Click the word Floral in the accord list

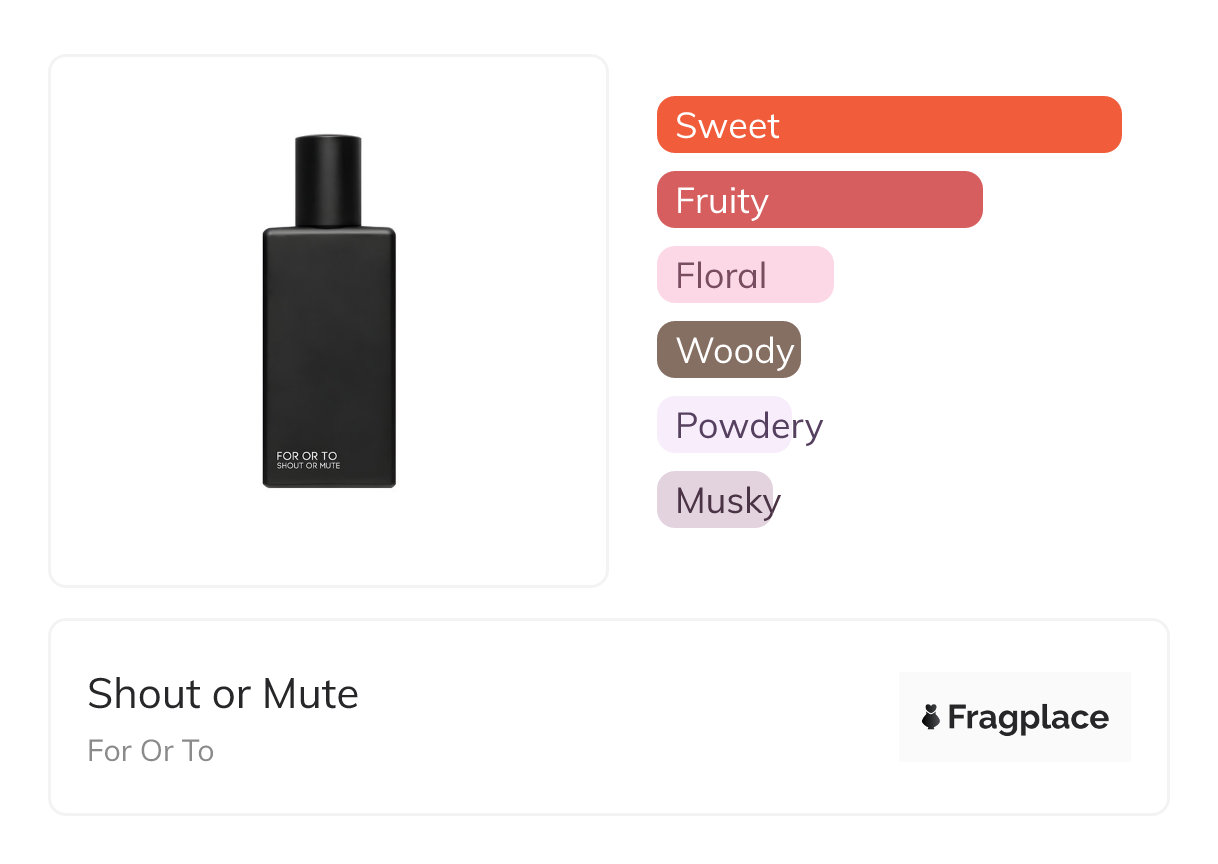coord(721,275)
